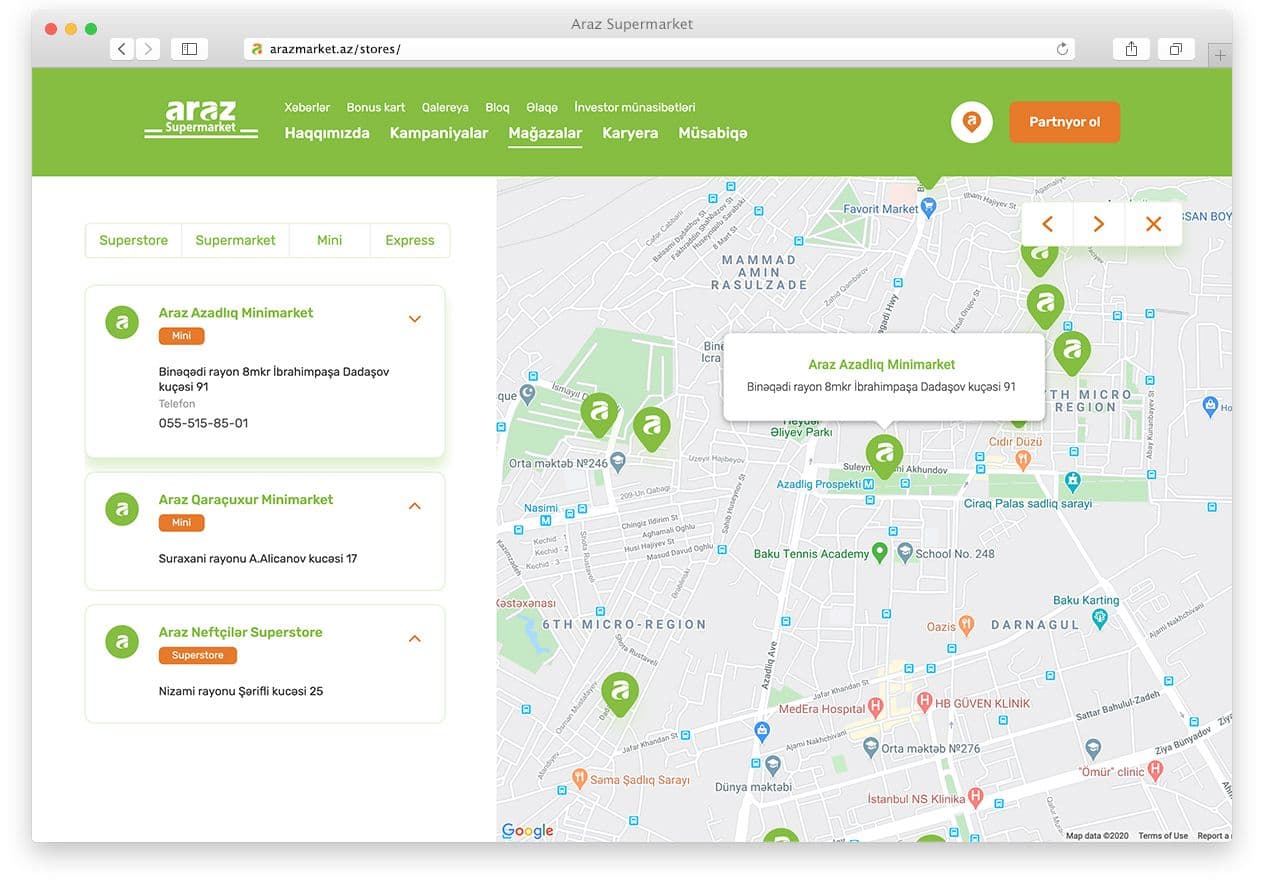Click the Araz Neftçilər Superstore list logo

(122, 642)
